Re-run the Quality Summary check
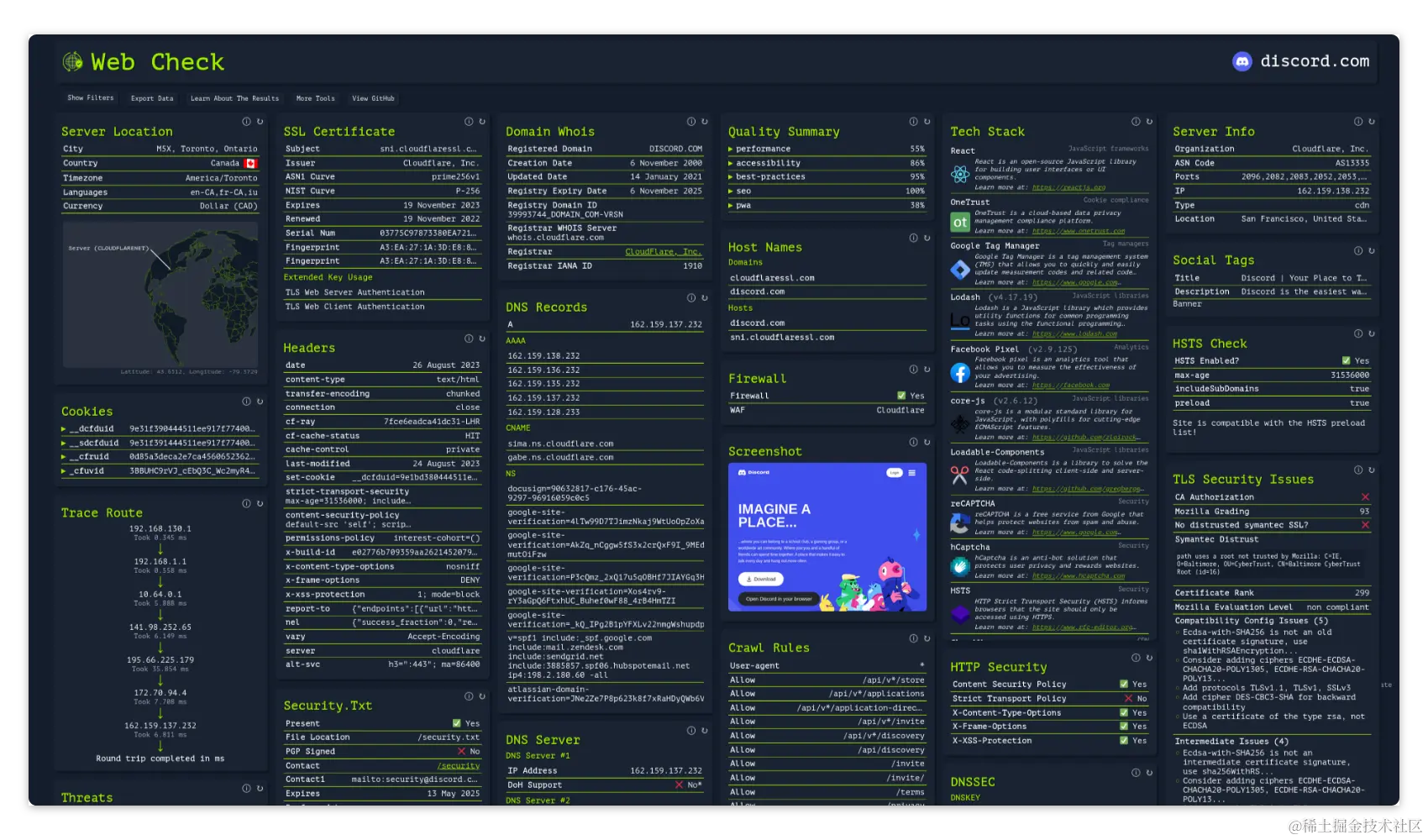This screenshot has width=1428, height=840. tap(927, 122)
